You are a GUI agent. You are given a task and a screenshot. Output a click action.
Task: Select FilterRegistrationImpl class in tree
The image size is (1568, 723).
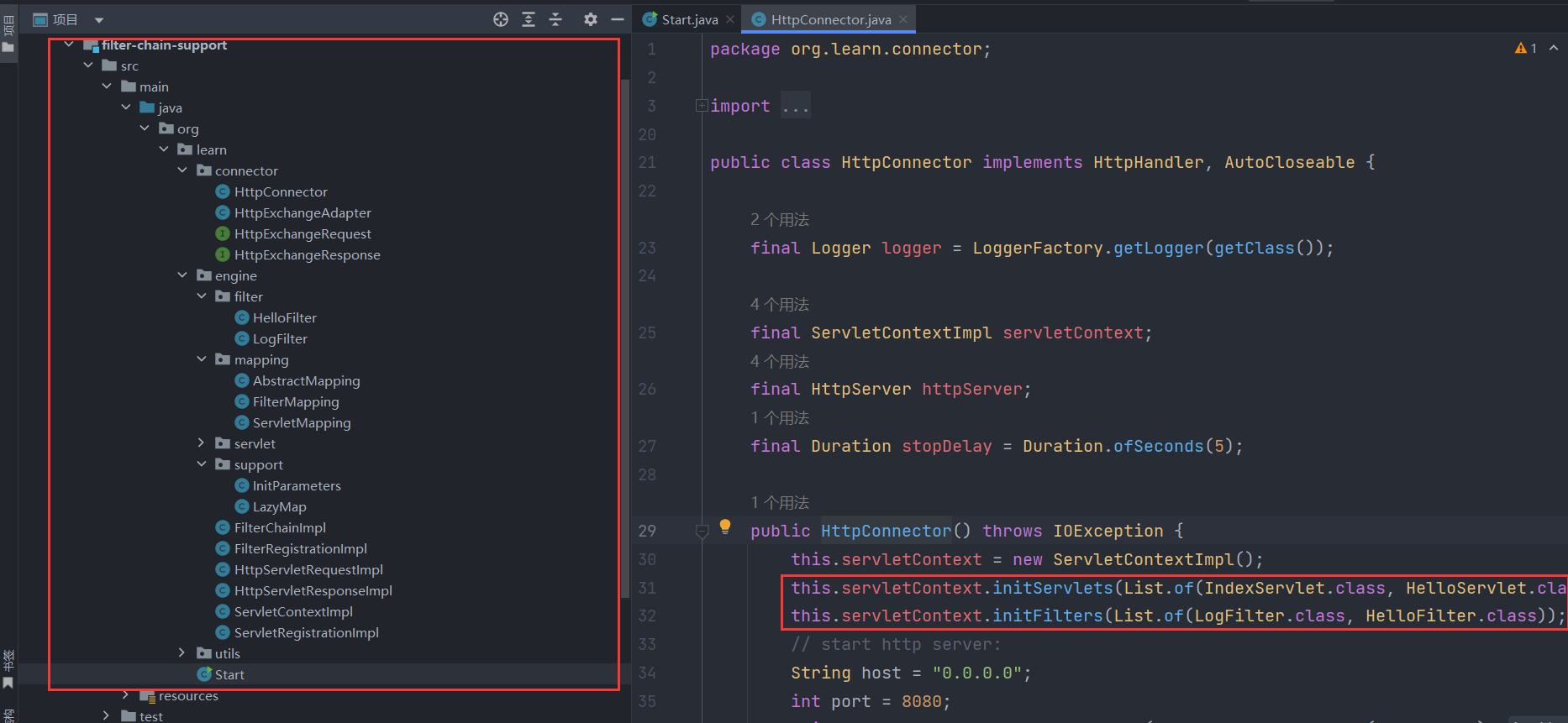click(x=300, y=548)
